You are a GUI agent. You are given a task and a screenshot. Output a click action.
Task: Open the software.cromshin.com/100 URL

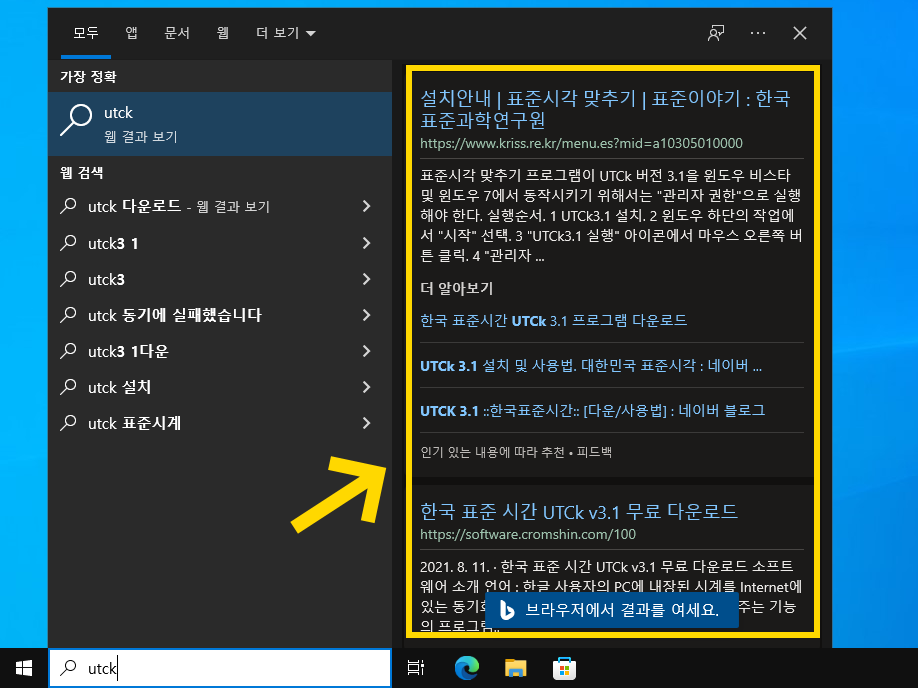click(x=528, y=535)
